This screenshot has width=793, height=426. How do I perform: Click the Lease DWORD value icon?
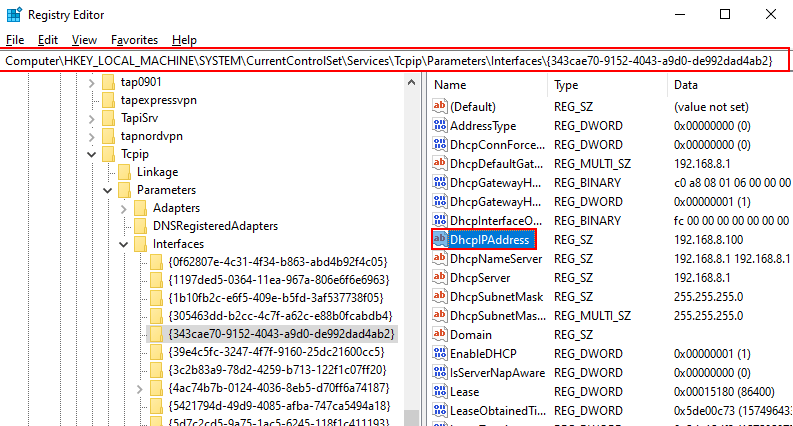pos(439,392)
